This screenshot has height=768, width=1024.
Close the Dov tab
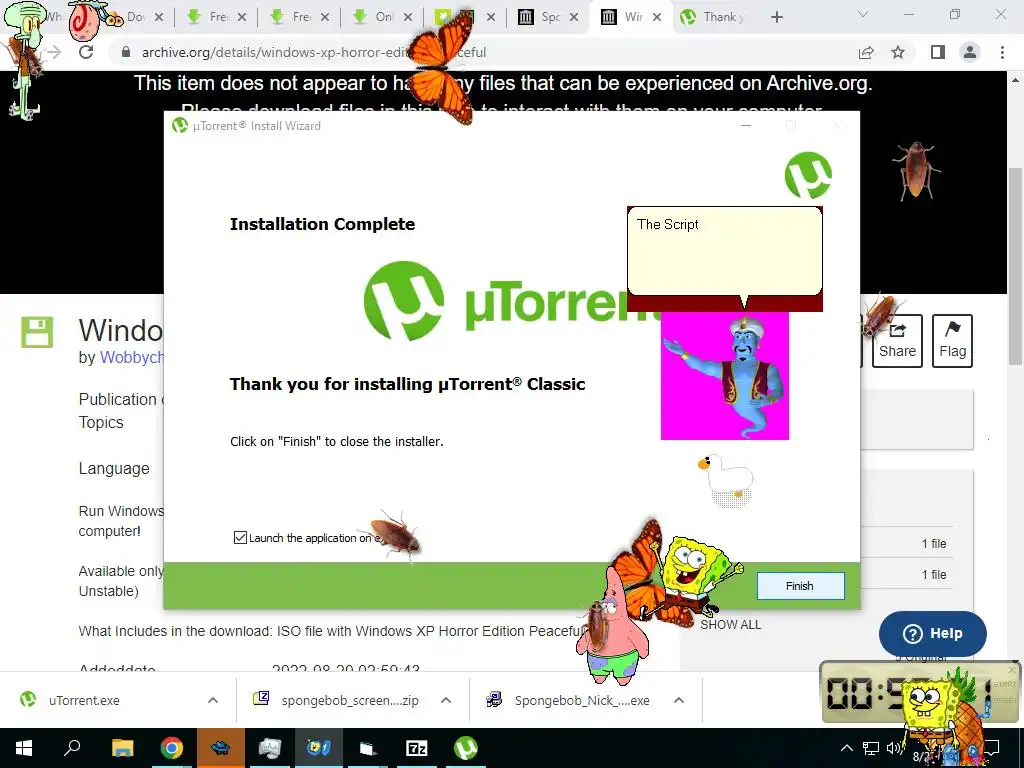click(159, 18)
